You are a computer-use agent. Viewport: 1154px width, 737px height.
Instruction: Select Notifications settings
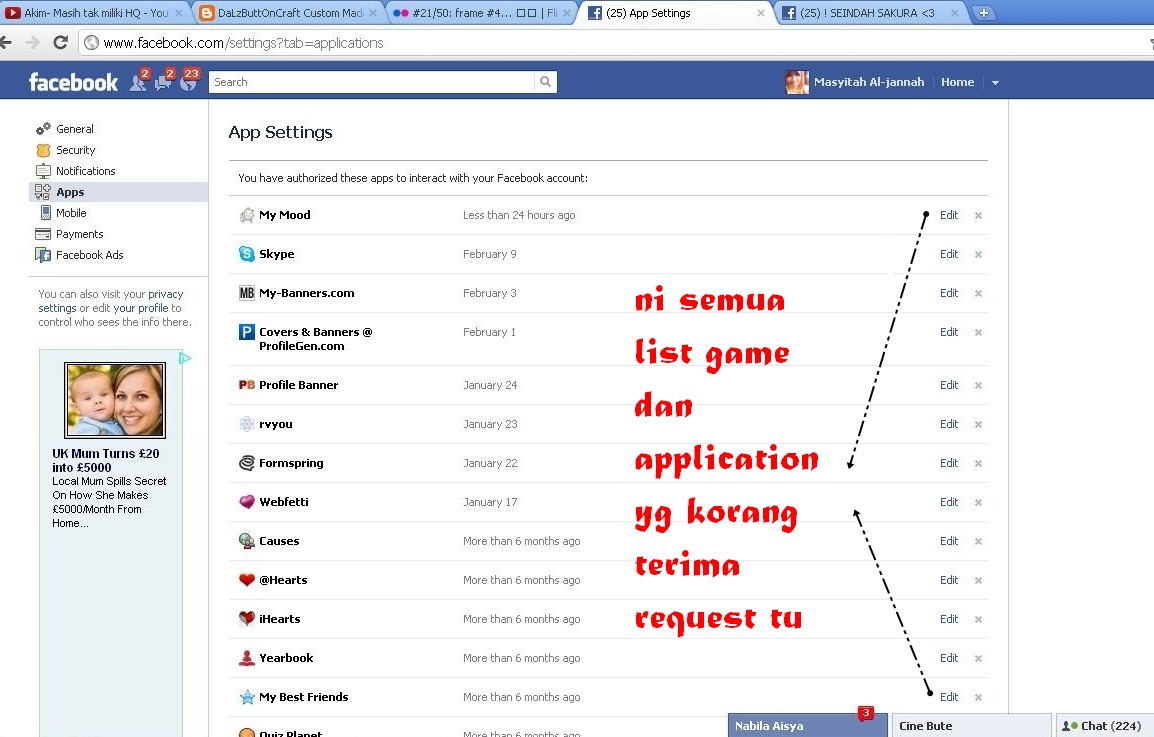(x=85, y=171)
